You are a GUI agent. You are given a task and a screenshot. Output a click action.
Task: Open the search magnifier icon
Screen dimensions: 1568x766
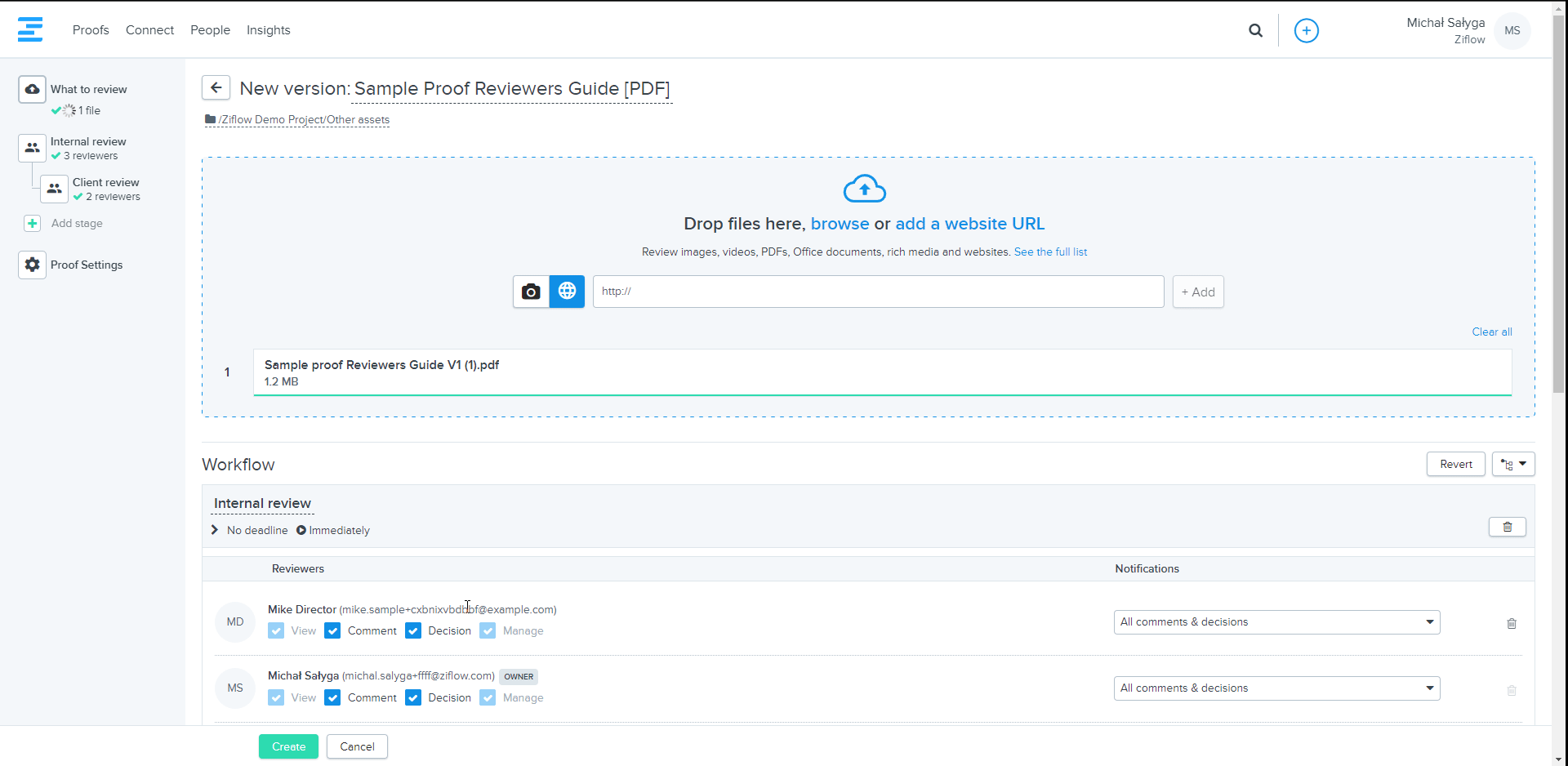(x=1255, y=31)
